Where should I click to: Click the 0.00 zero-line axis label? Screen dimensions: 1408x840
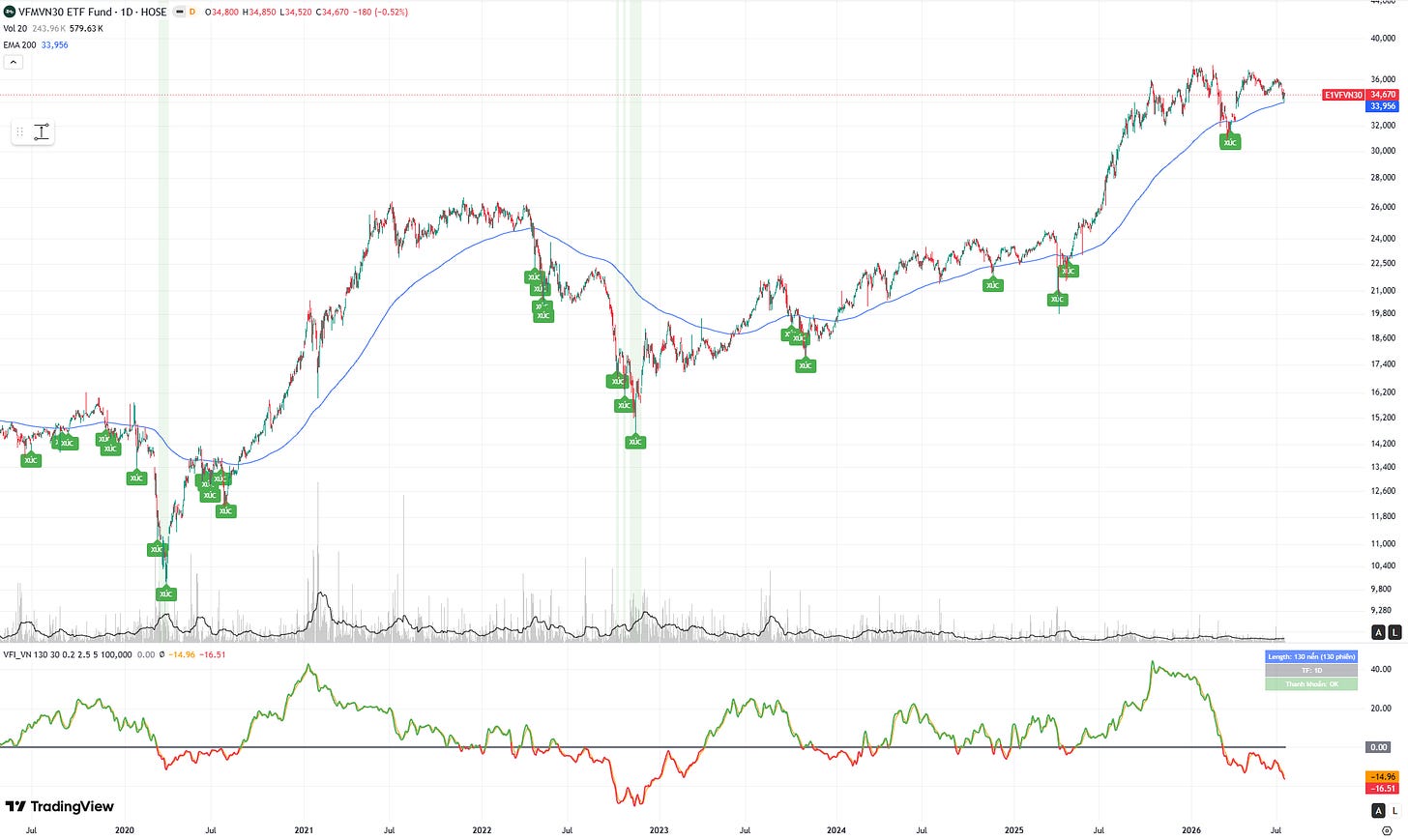[1378, 747]
